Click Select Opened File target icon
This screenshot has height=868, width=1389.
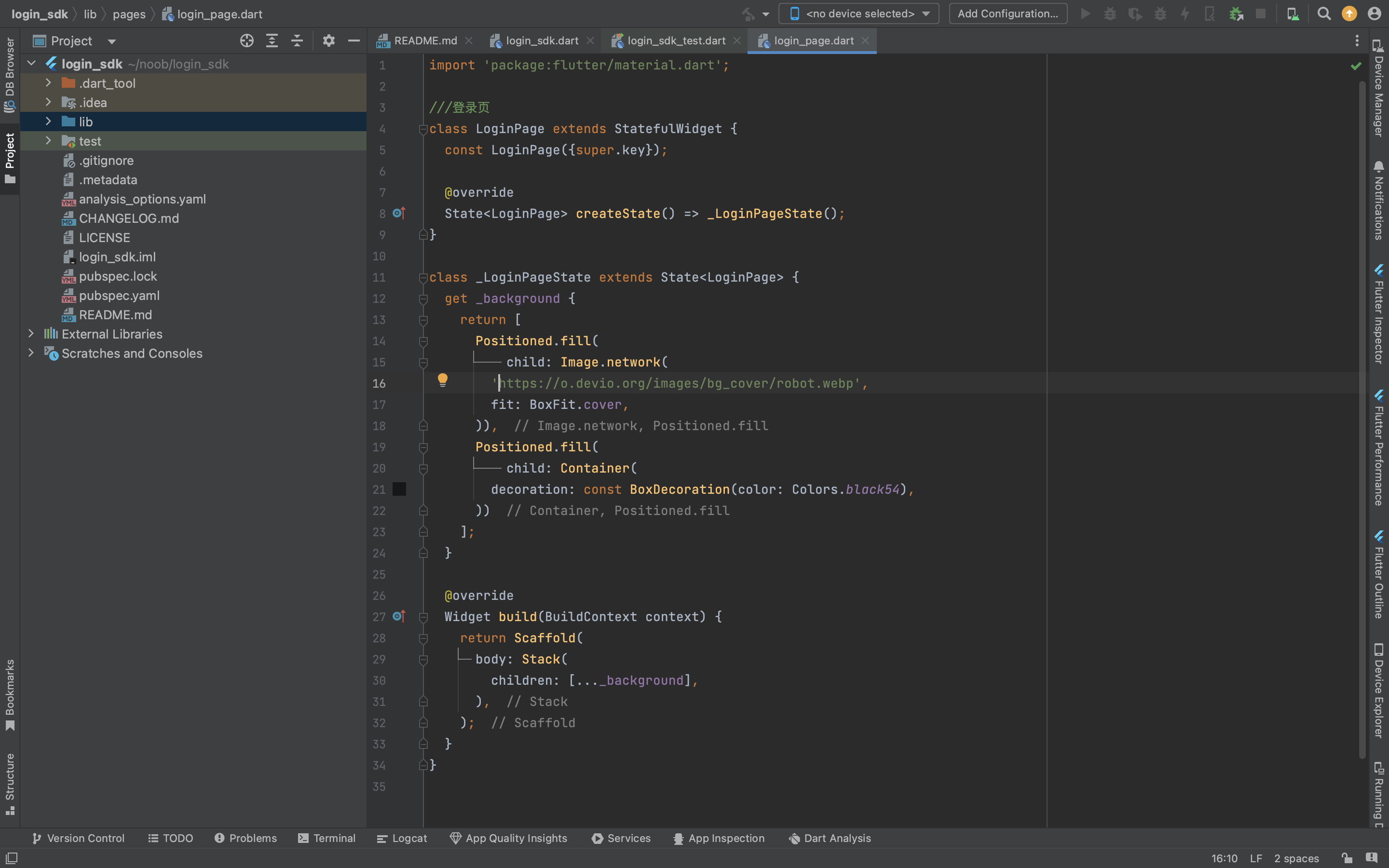click(247, 41)
